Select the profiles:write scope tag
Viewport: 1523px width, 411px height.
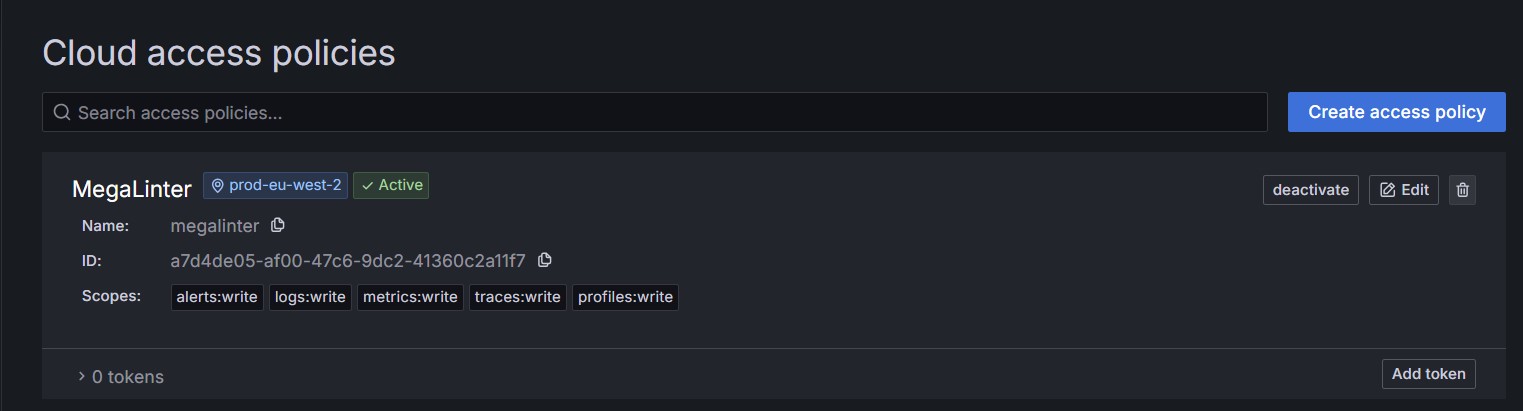pyautogui.click(x=625, y=297)
